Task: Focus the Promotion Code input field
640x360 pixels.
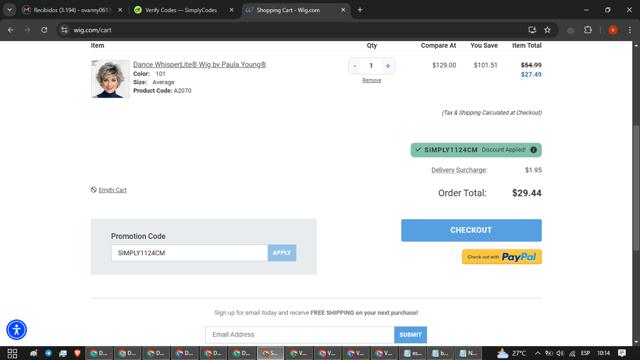Action: pyautogui.click(x=189, y=253)
